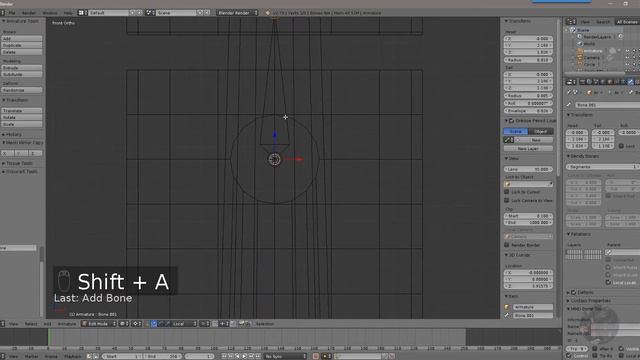The image size is (640, 360).
Task: Expand the History panel
Action: coord(12,134)
